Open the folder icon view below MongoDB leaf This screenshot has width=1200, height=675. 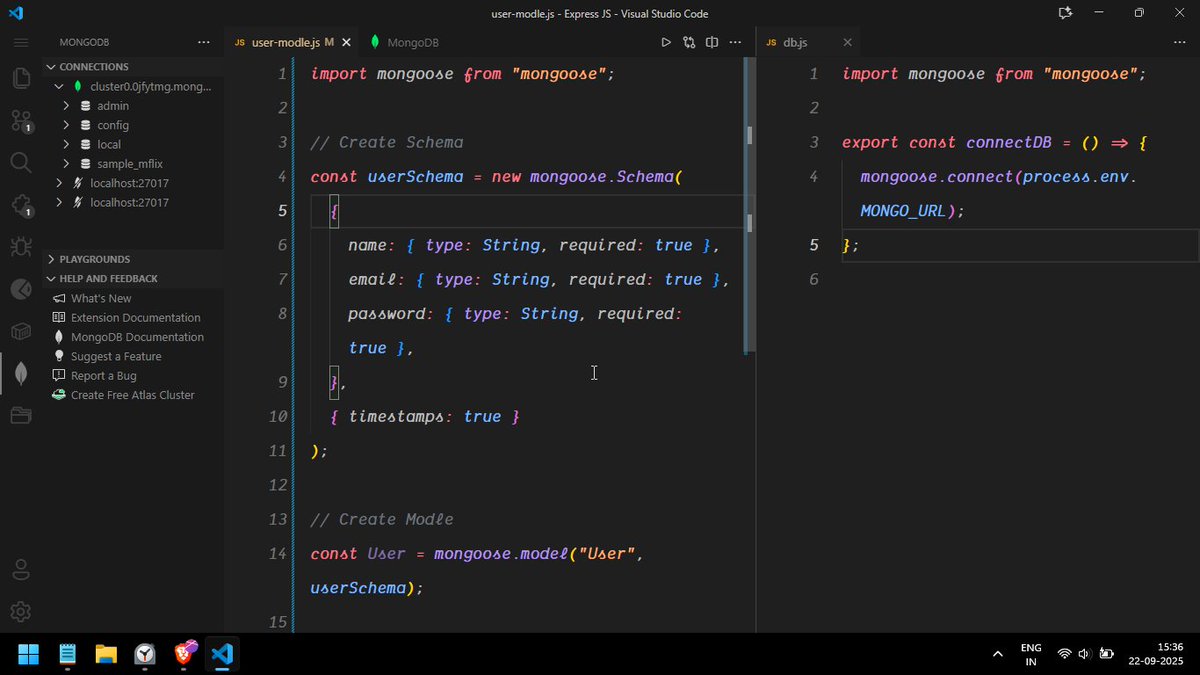(x=21, y=415)
